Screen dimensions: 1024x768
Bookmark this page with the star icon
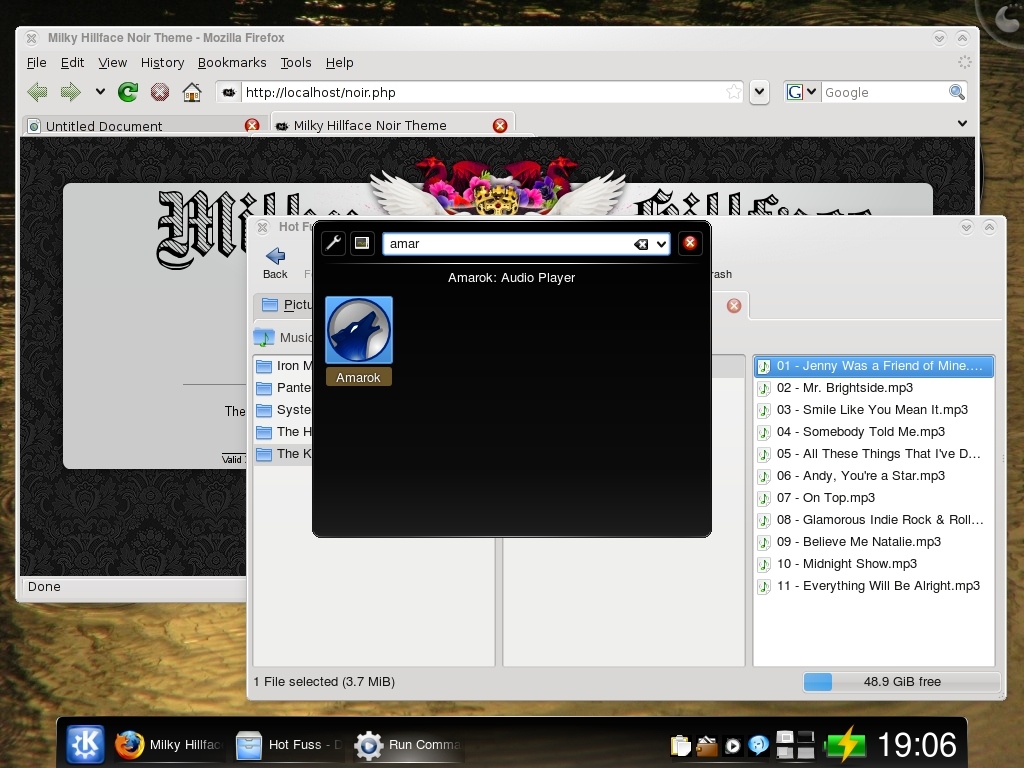733,92
